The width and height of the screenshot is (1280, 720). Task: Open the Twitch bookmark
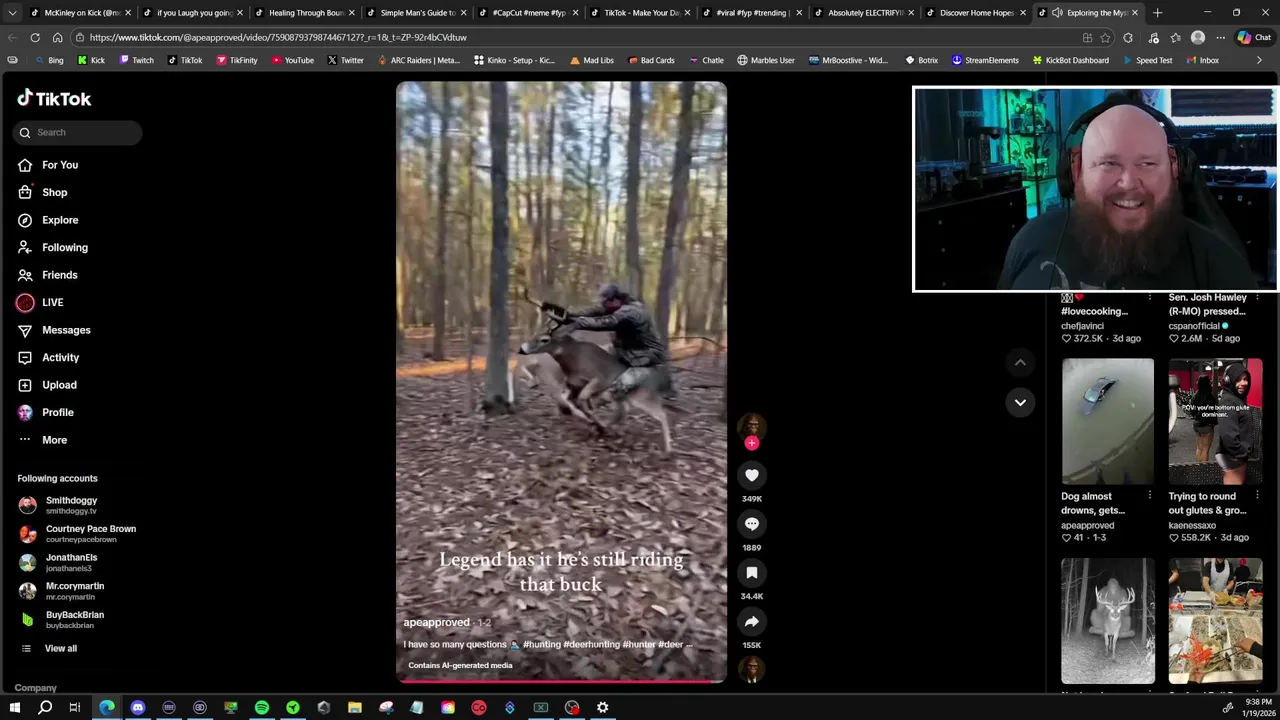click(x=136, y=60)
